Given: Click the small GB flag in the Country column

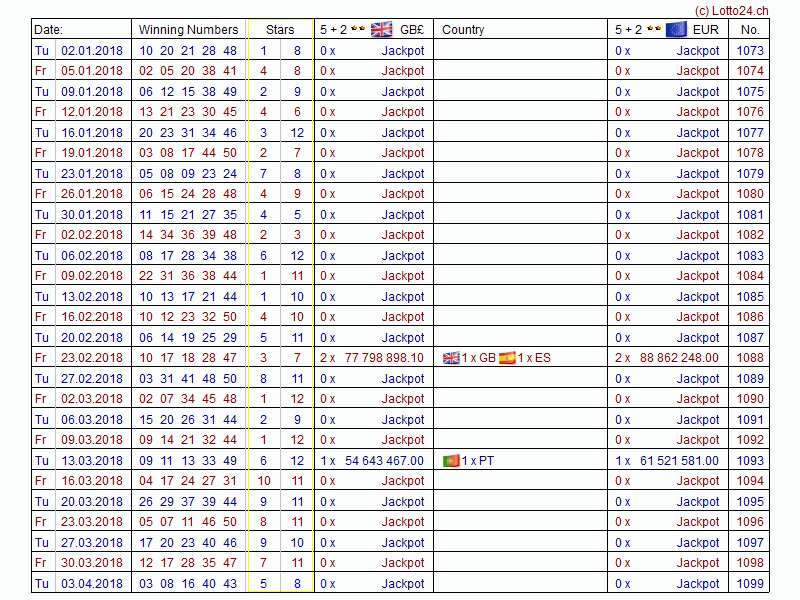Looking at the screenshot, I should [451, 358].
